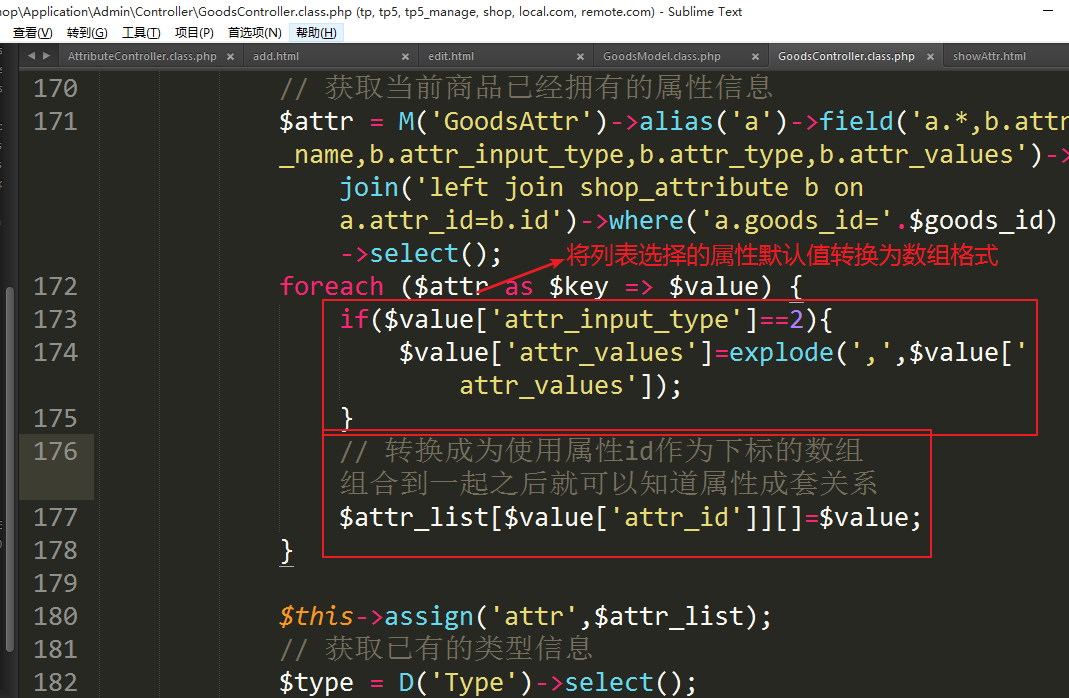This screenshot has width=1069, height=698.
Task: Switch to the GoodsModel.class.php tab
Action: click(x=662, y=57)
